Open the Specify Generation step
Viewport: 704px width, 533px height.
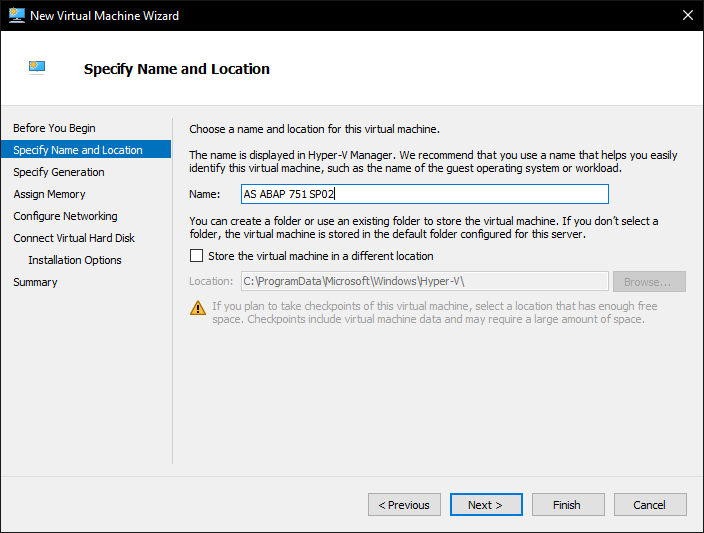tap(59, 172)
